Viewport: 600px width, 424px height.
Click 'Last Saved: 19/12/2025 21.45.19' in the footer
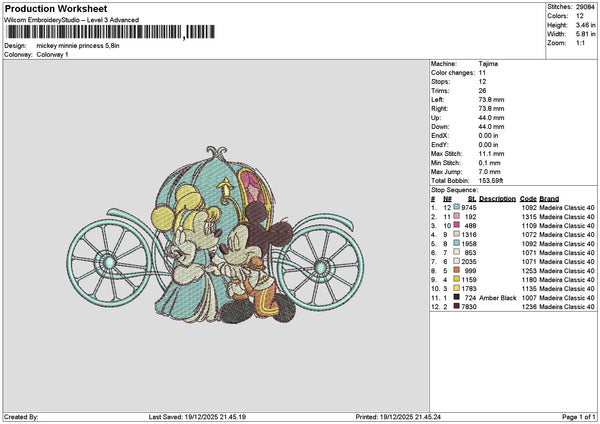click(x=197, y=417)
